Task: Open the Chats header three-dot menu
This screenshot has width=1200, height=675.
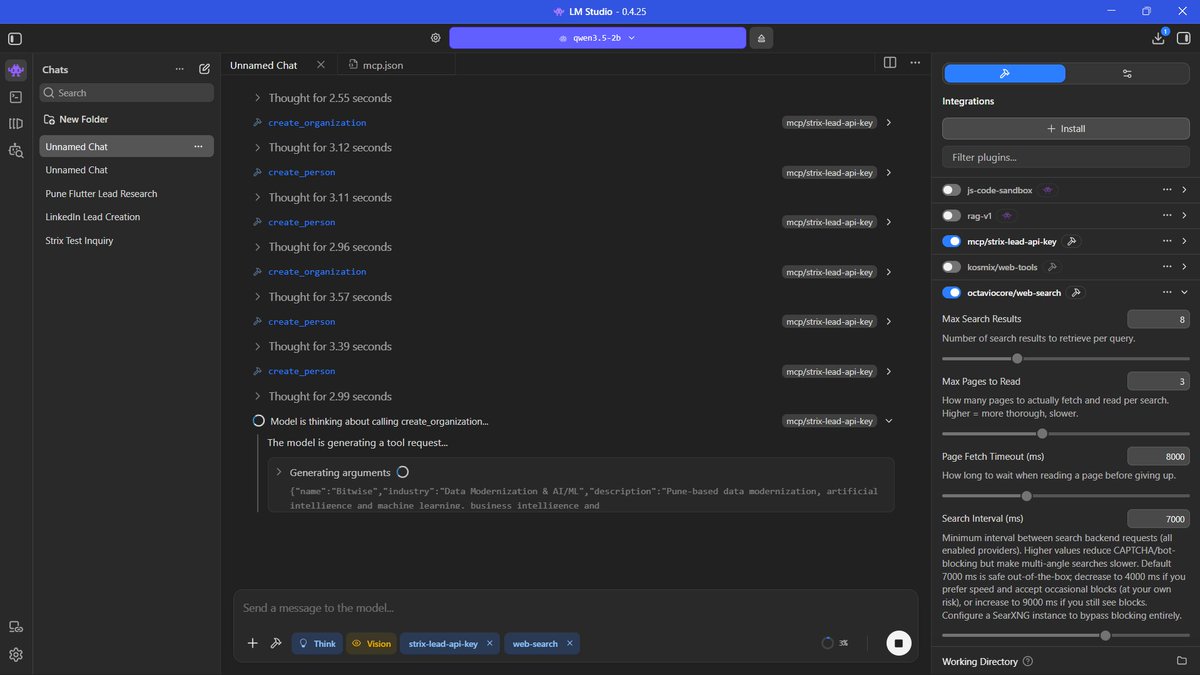Action: (x=180, y=70)
